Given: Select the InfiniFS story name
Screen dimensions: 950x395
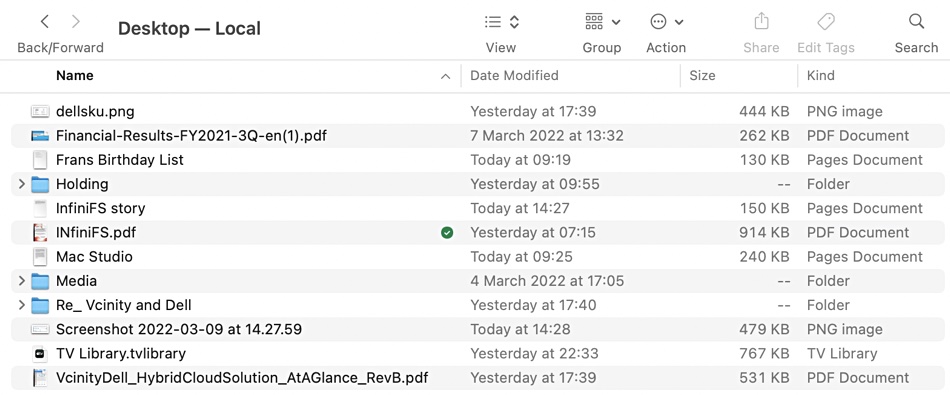Looking at the screenshot, I should coord(101,208).
